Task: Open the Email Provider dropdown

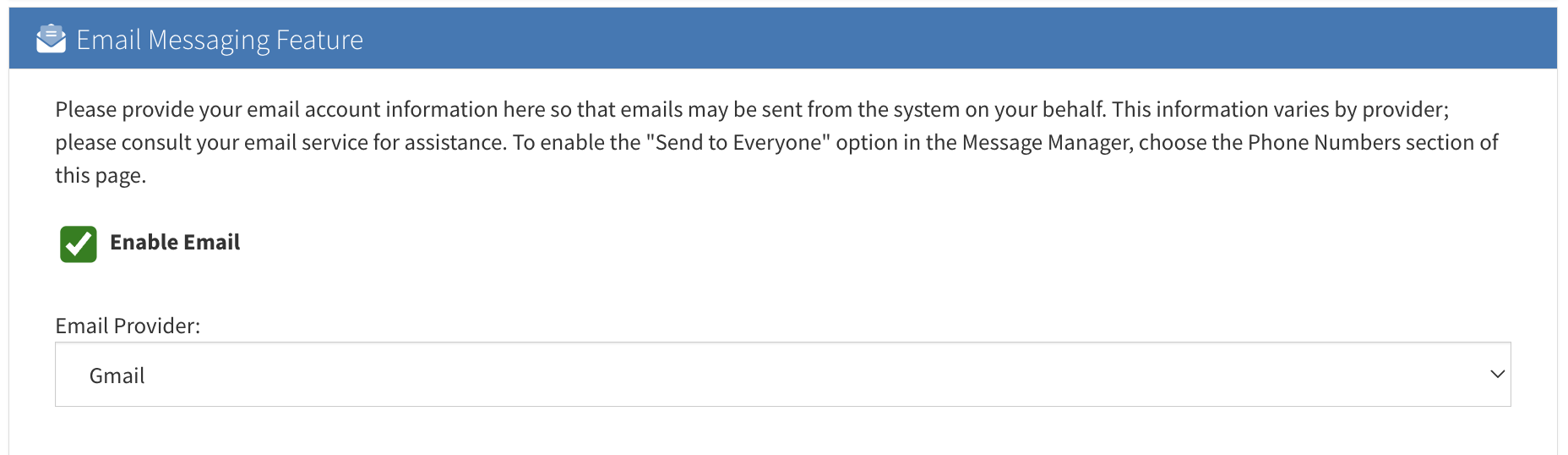Action: click(782, 375)
